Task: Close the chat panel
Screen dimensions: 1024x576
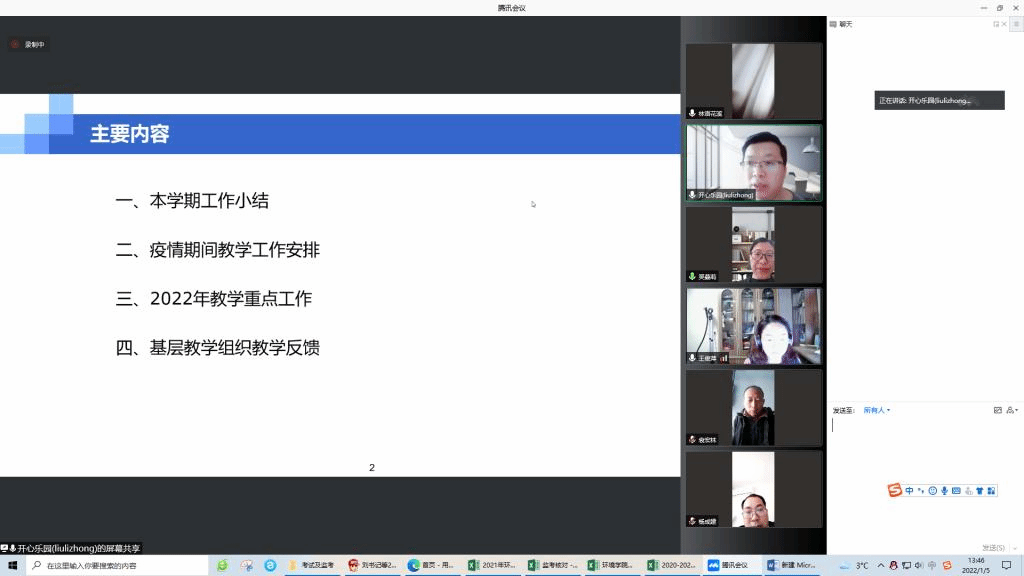Action: (1005, 24)
